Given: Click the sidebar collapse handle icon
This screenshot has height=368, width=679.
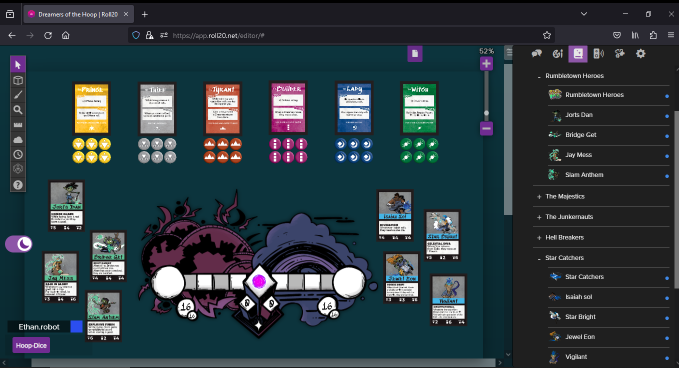Looking at the screenshot, I should [509, 53].
